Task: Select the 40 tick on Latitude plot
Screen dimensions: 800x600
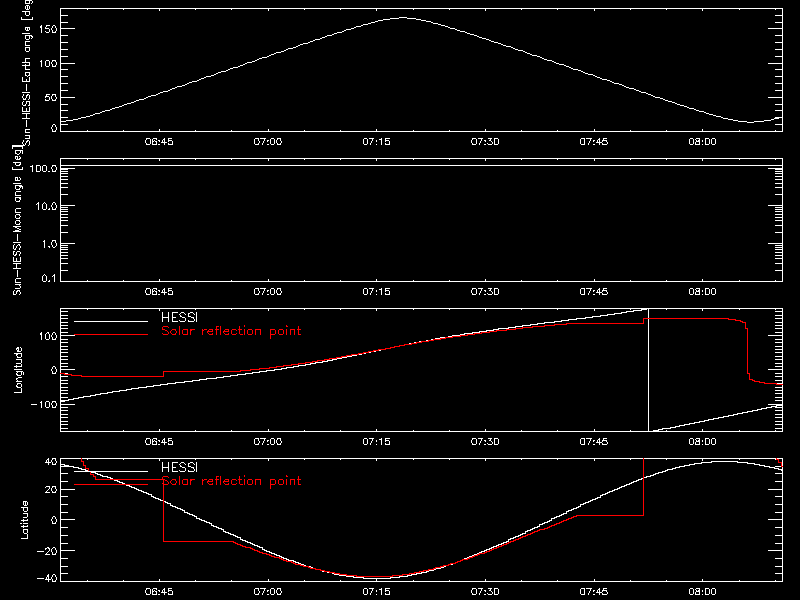Action: click(51, 462)
